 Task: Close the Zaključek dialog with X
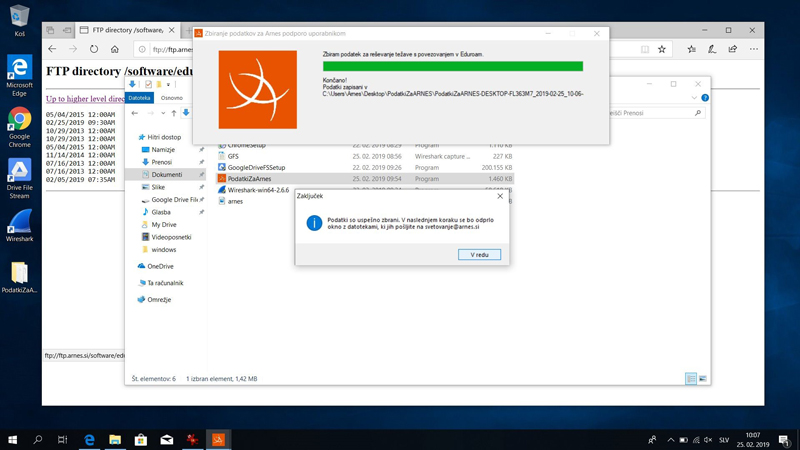(x=500, y=196)
